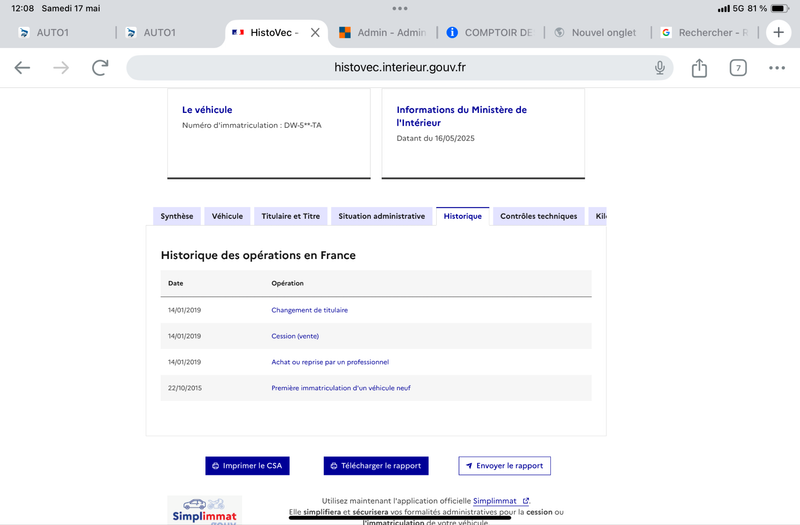
Task: Click Changement de titulaire operation
Action: click(309, 310)
